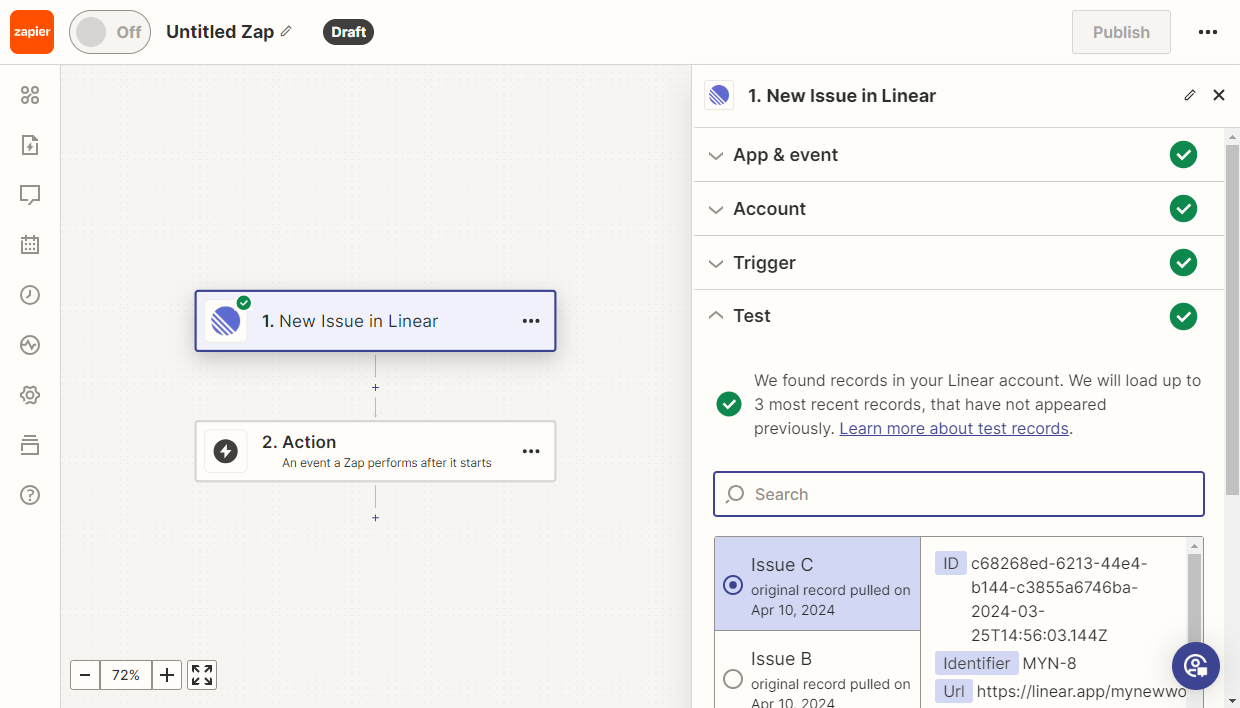
Task: Expand the App & event section
Action: click(x=785, y=155)
